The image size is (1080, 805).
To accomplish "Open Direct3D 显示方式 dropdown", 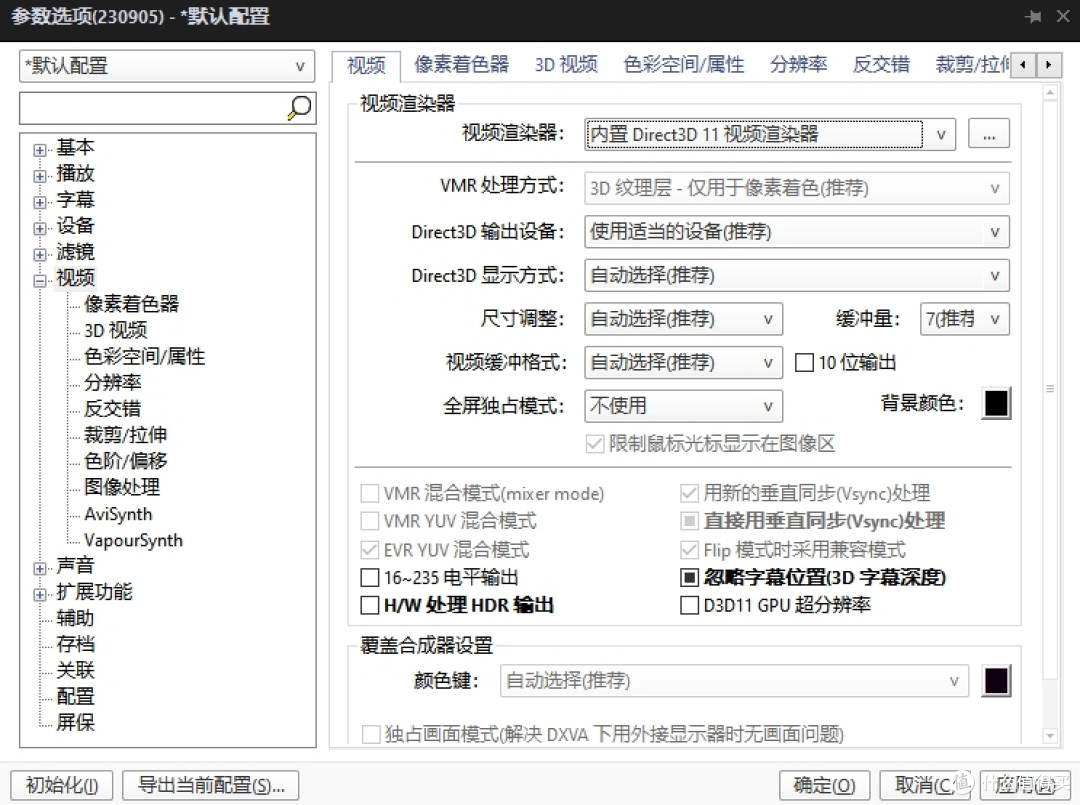I will click(797, 275).
